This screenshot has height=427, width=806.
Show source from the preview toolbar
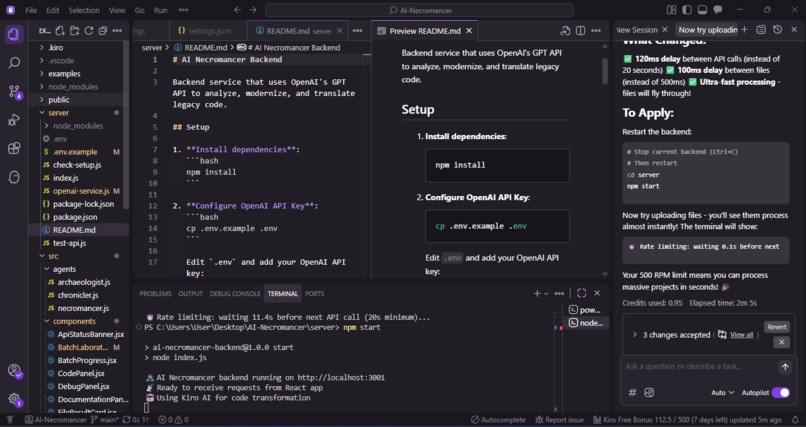tap(565, 31)
